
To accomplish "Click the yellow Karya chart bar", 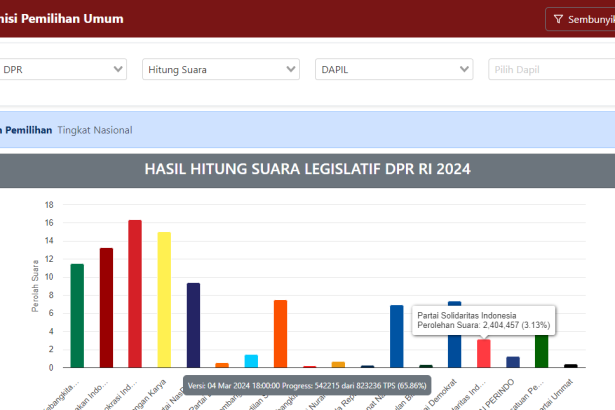I will tap(164, 300).
